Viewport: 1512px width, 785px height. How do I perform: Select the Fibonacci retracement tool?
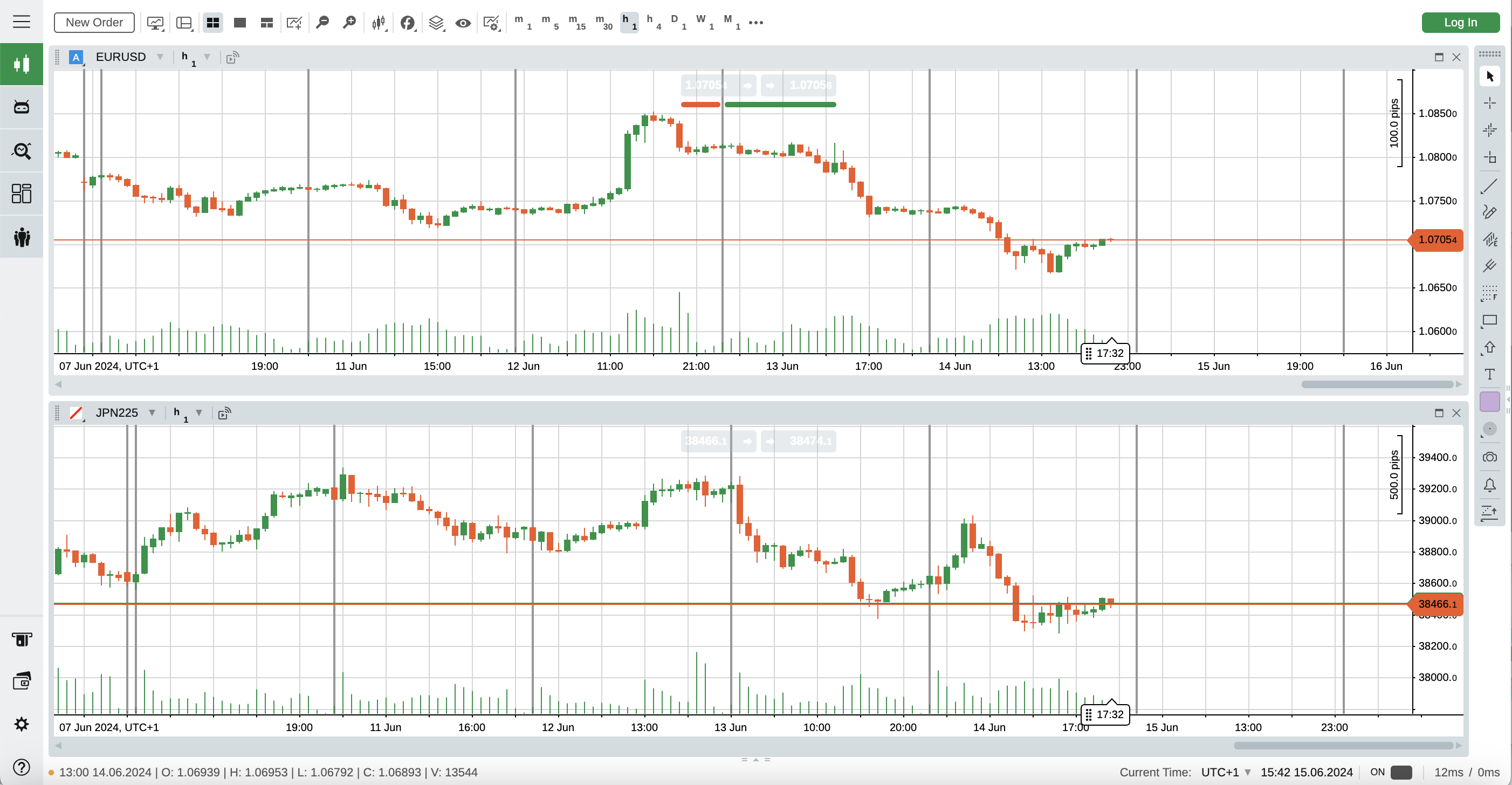[1490, 293]
